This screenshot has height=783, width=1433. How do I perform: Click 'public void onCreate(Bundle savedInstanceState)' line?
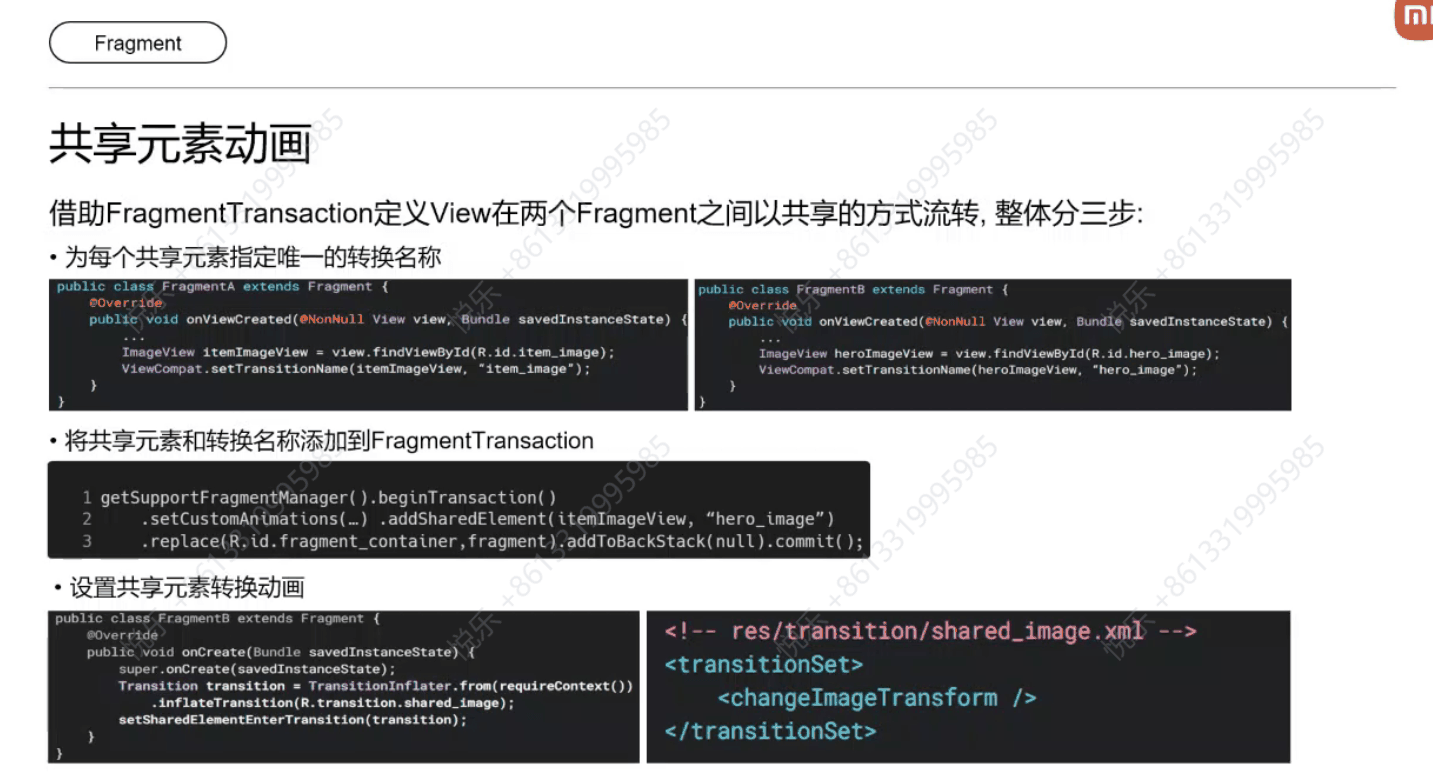click(280, 652)
